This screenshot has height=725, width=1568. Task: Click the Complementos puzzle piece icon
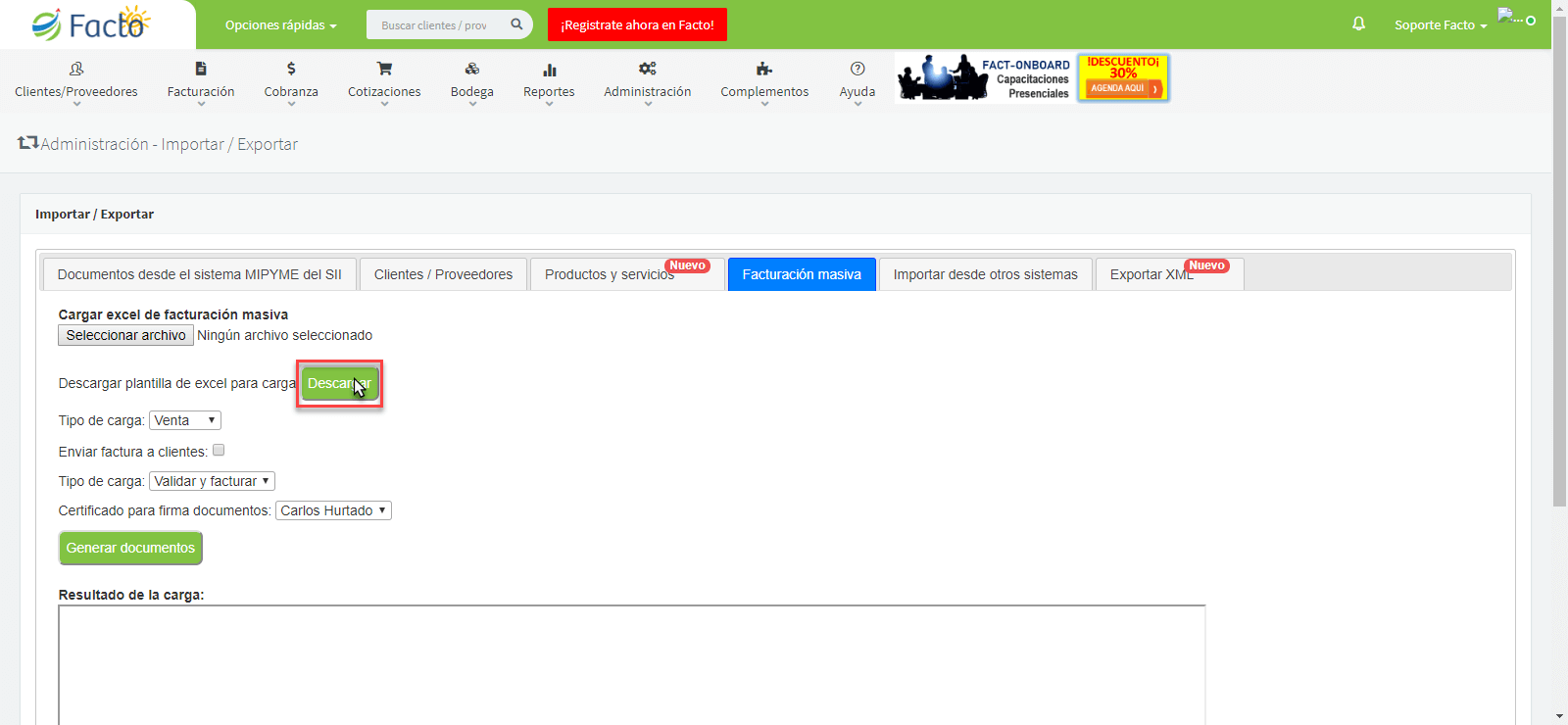[764, 69]
